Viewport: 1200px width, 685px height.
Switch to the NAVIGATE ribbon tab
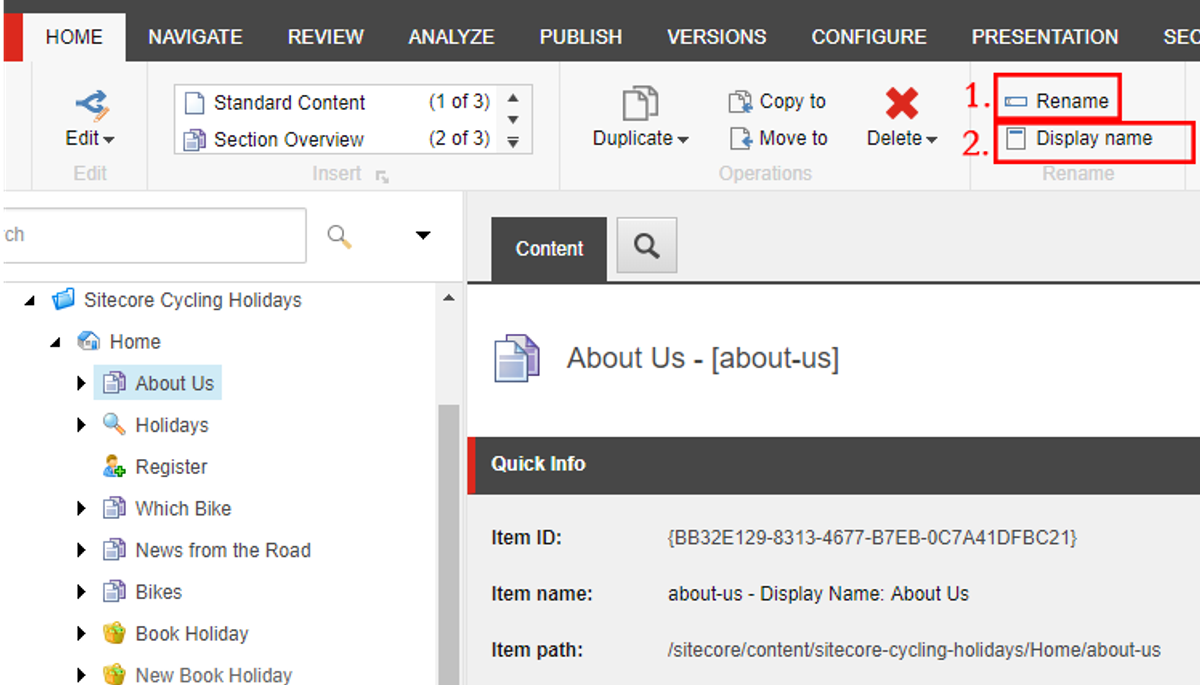point(195,37)
